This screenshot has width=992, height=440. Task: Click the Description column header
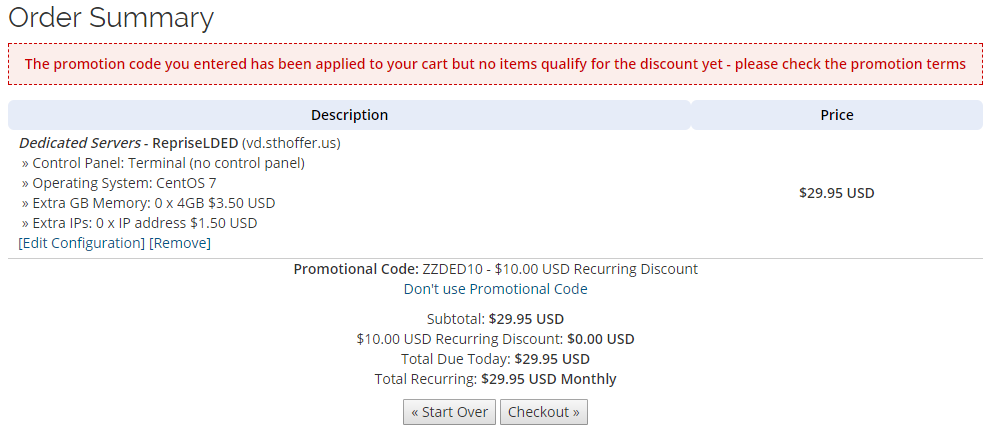click(349, 115)
